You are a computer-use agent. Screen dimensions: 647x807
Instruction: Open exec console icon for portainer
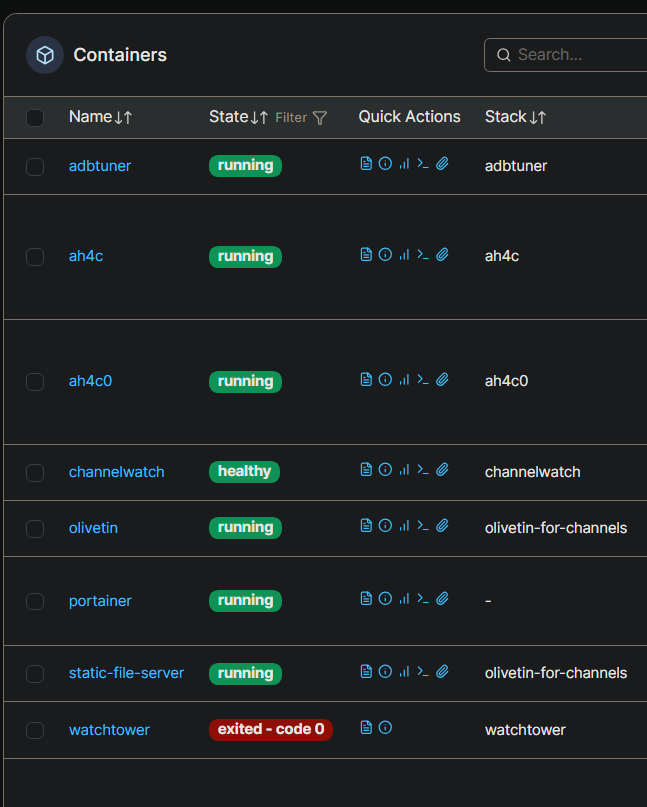(x=423, y=599)
